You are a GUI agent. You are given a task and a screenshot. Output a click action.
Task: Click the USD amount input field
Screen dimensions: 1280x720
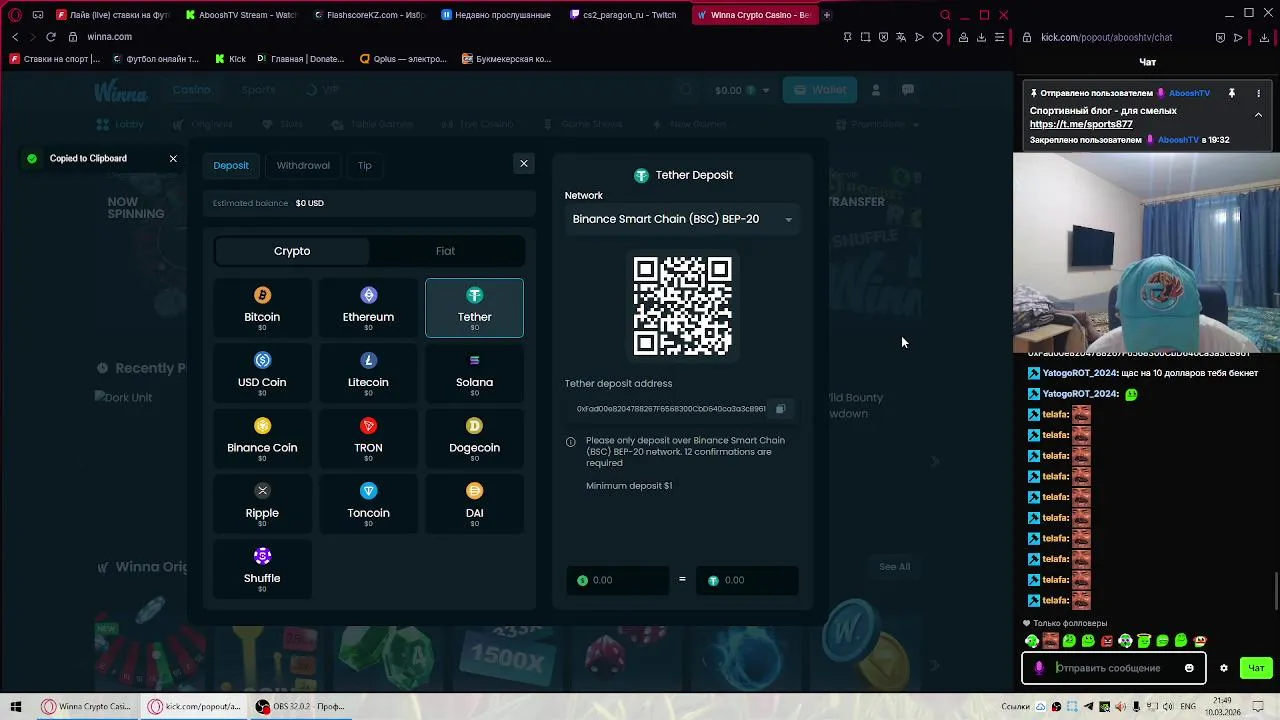click(618, 580)
